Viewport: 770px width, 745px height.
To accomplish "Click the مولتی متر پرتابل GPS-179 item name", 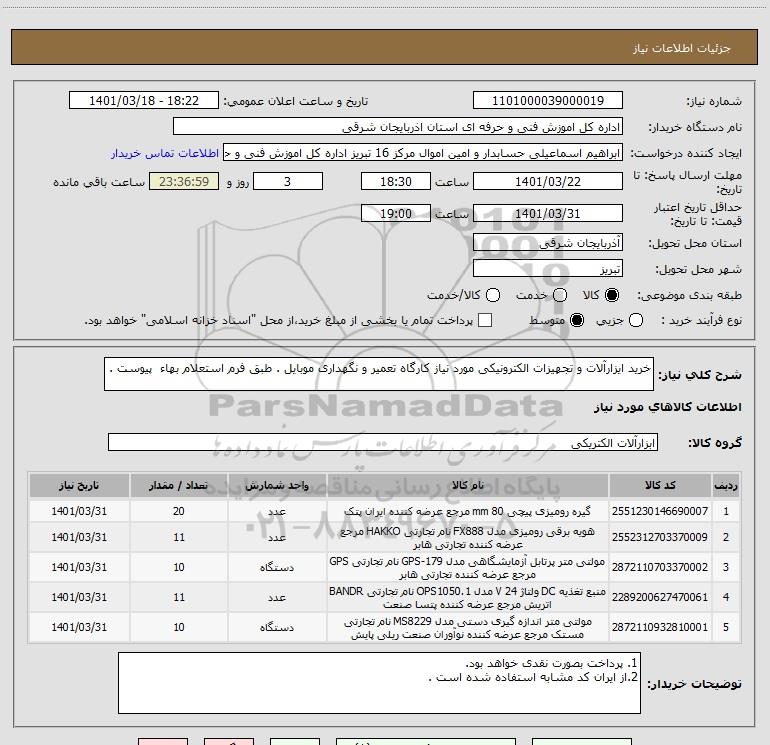I will (x=468, y=568).
